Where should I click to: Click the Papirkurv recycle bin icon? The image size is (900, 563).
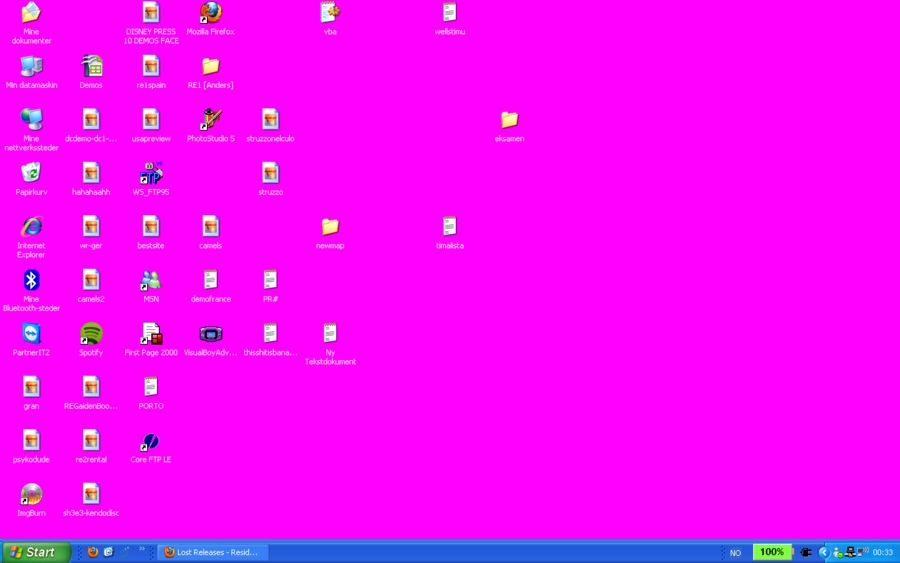(x=31, y=173)
